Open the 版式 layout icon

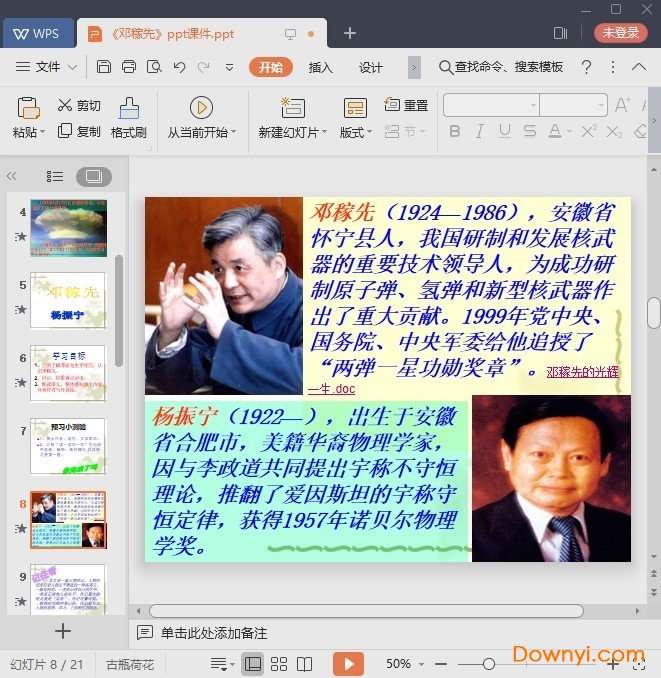[355, 108]
